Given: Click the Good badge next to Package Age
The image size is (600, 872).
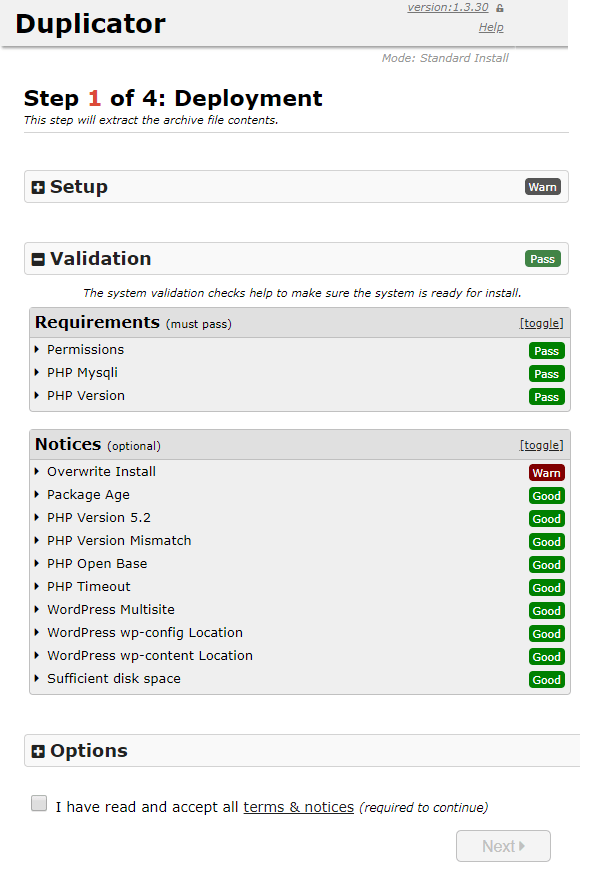Looking at the screenshot, I should [x=546, y=495].
